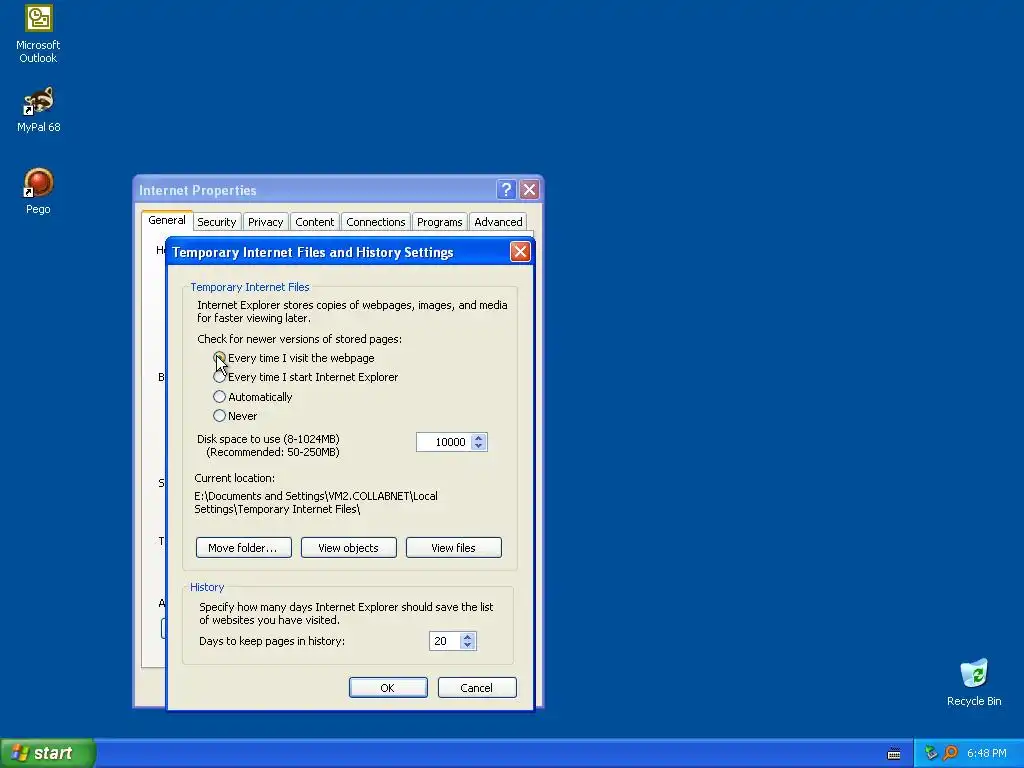Image resolution: width=1024 pixels, height=768 pixels.
Task: Click the Move folder... button
Action: tap(243, 548)
